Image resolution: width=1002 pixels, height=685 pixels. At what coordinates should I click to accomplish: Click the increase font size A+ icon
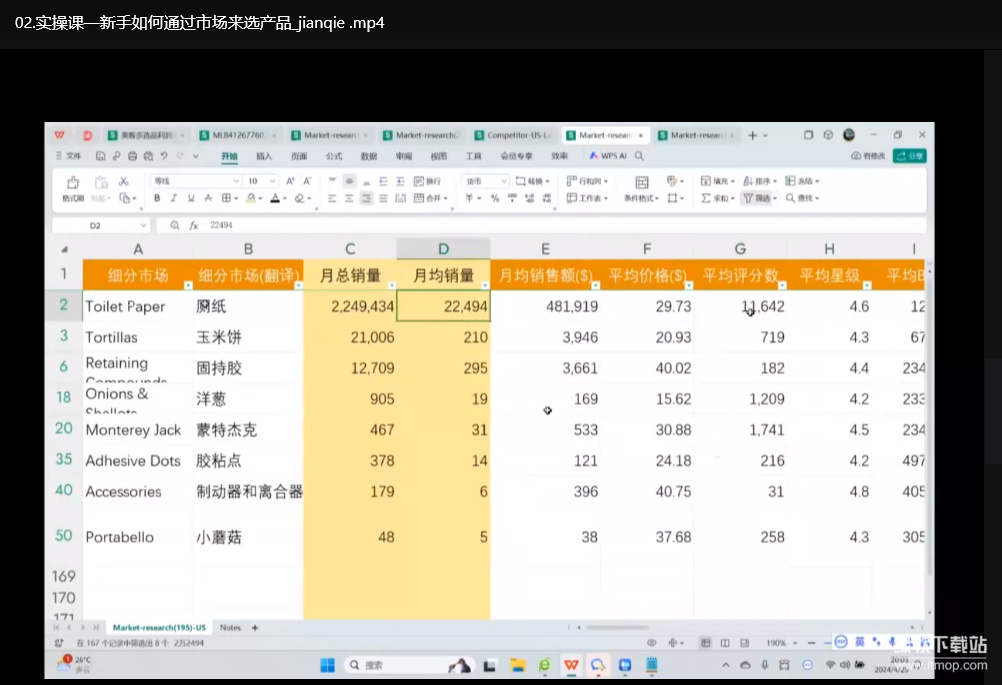[291, 181]
